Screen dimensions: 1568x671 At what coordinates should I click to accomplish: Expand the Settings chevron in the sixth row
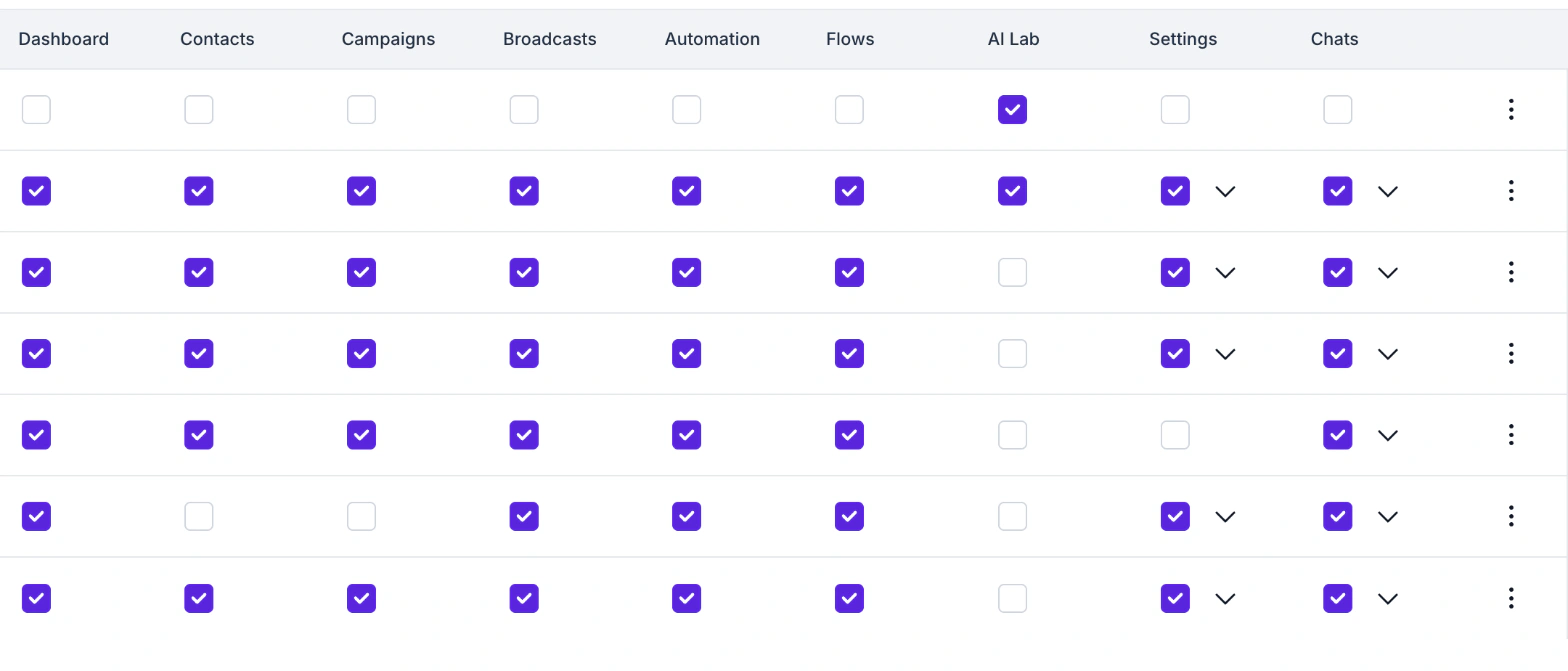click(x=1225, y=517)
